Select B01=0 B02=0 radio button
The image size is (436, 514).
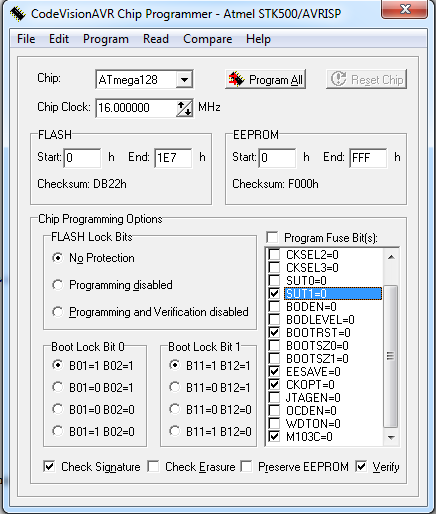(58, 409)
